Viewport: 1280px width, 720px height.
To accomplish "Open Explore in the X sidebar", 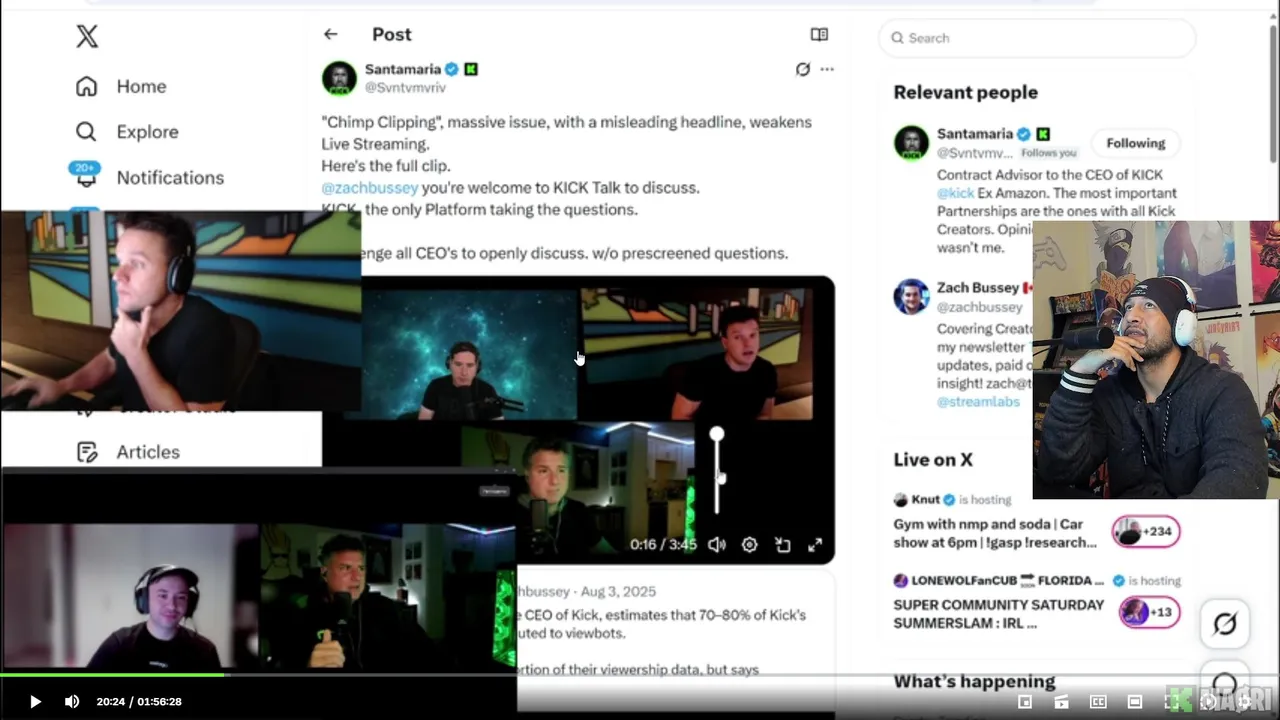I will tap(127, 132).
